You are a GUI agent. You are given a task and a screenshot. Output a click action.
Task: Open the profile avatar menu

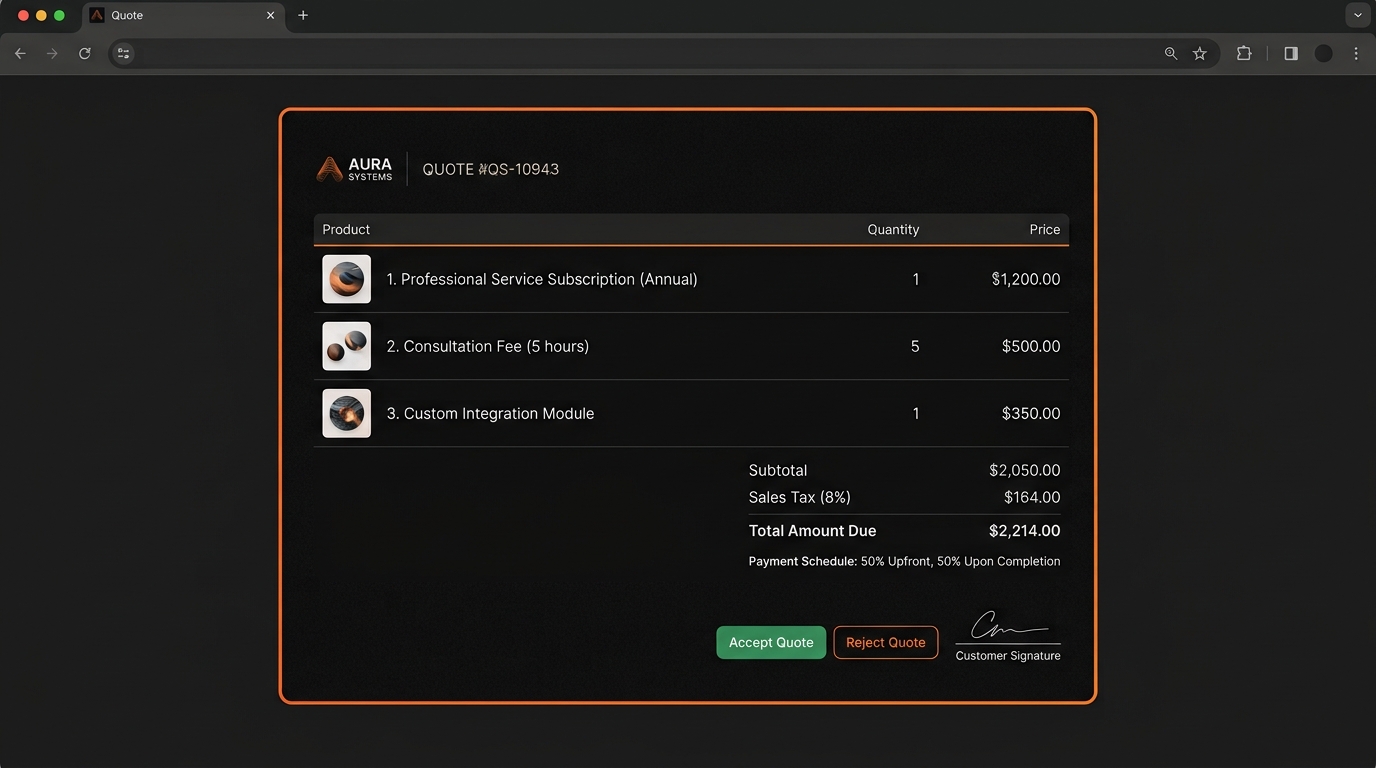(1324, 54)
